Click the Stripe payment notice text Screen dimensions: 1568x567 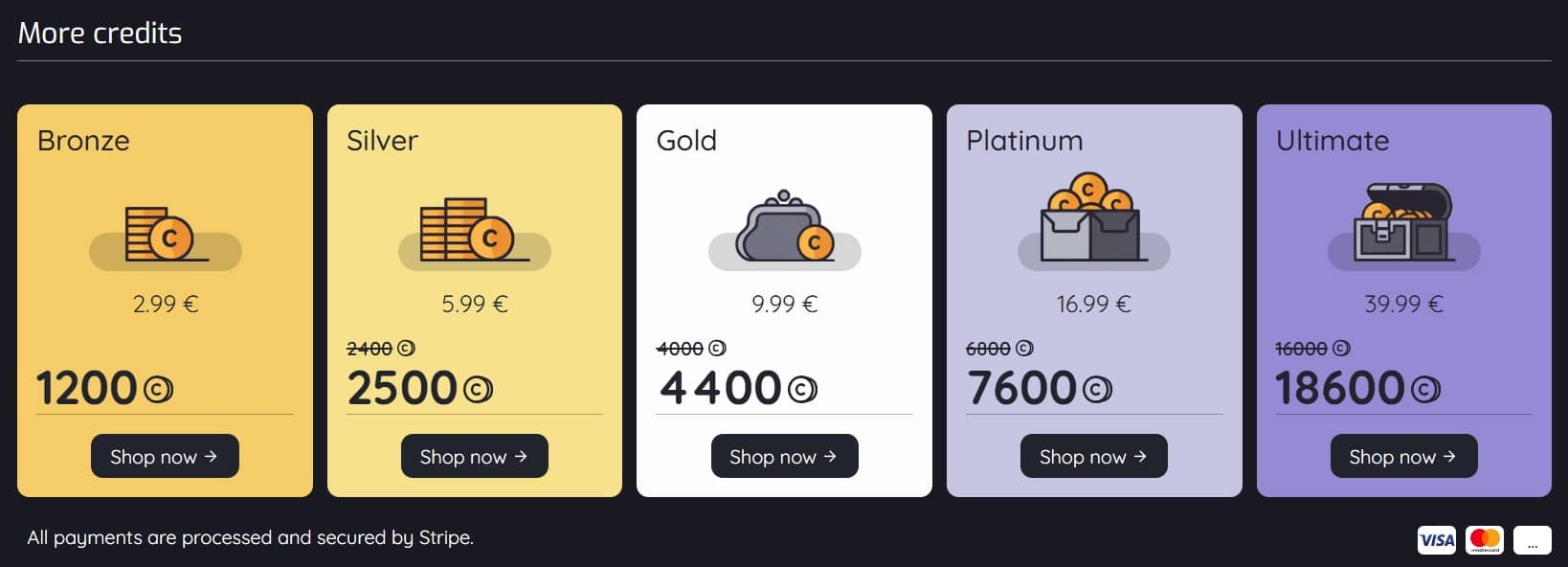pos(250,537)
